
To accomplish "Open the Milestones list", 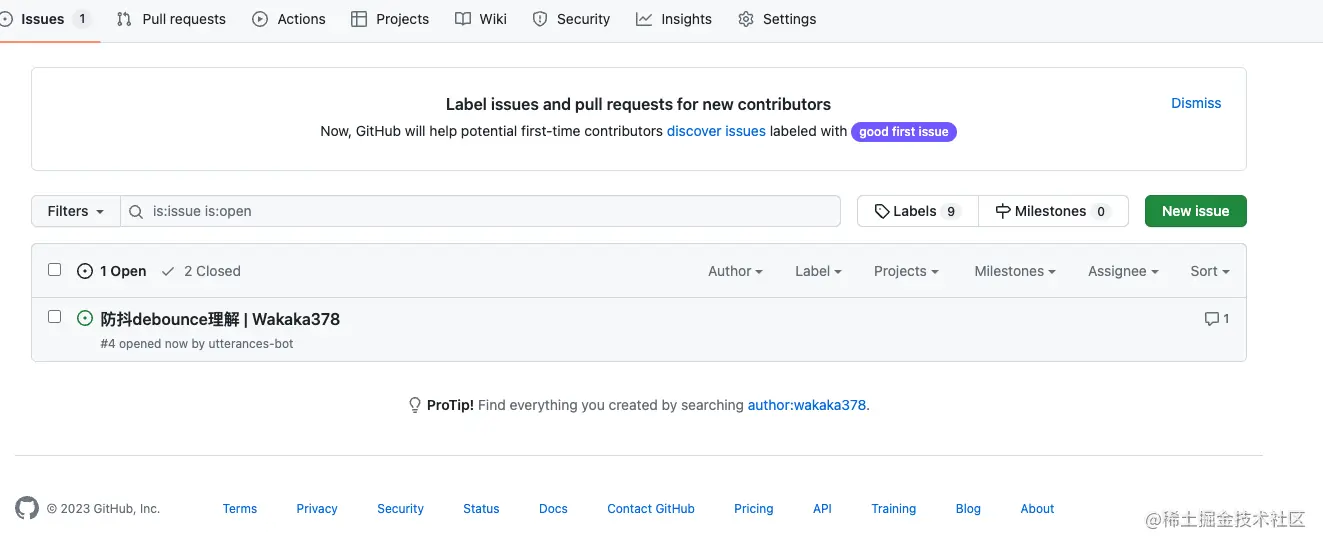I will (x=1053, y=211).
